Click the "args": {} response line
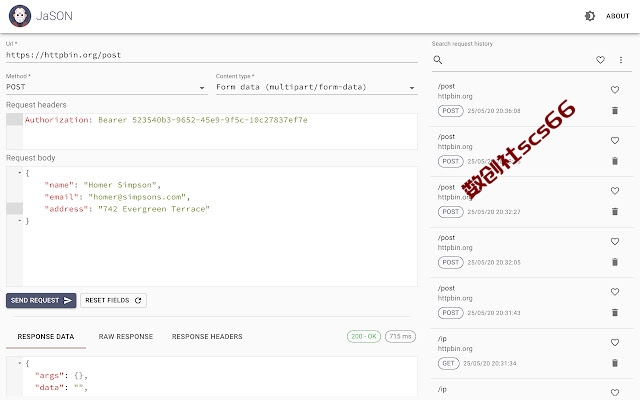 pyautogui.click(x=61, y=375)
